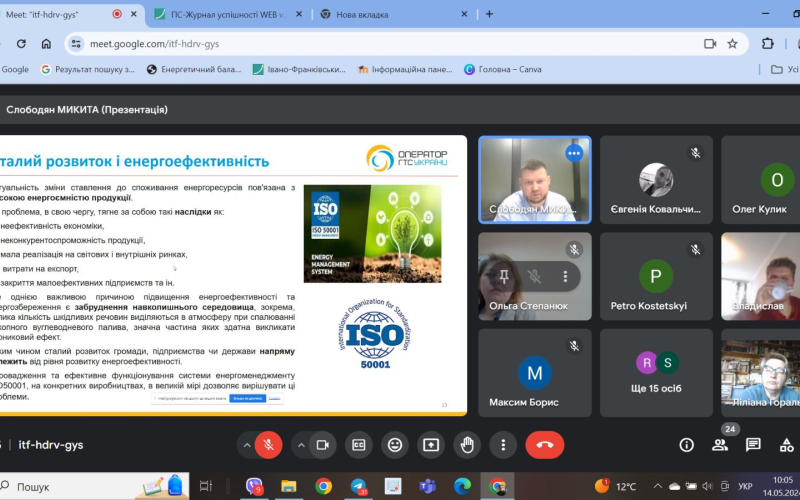Open the chat messages panel
This screenshot has width=800, height=500.
753,445
